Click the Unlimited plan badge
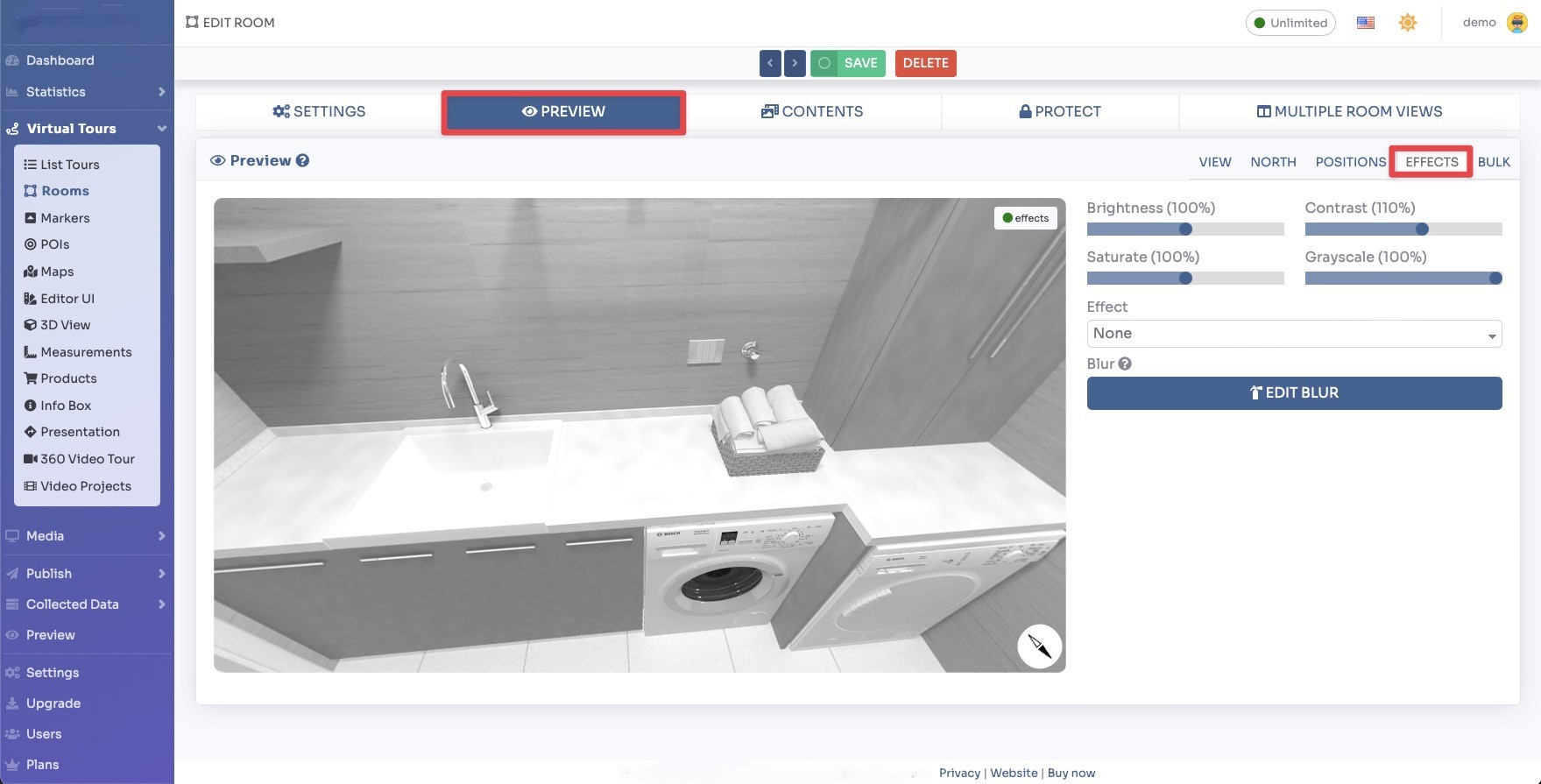Image resolution: width=1541 pixels, height=784 pixels. (1290, 23)
